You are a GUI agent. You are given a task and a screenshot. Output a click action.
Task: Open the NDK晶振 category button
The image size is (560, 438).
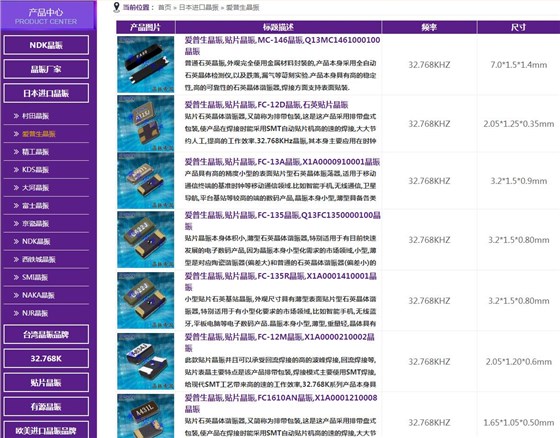click(46, 45)
